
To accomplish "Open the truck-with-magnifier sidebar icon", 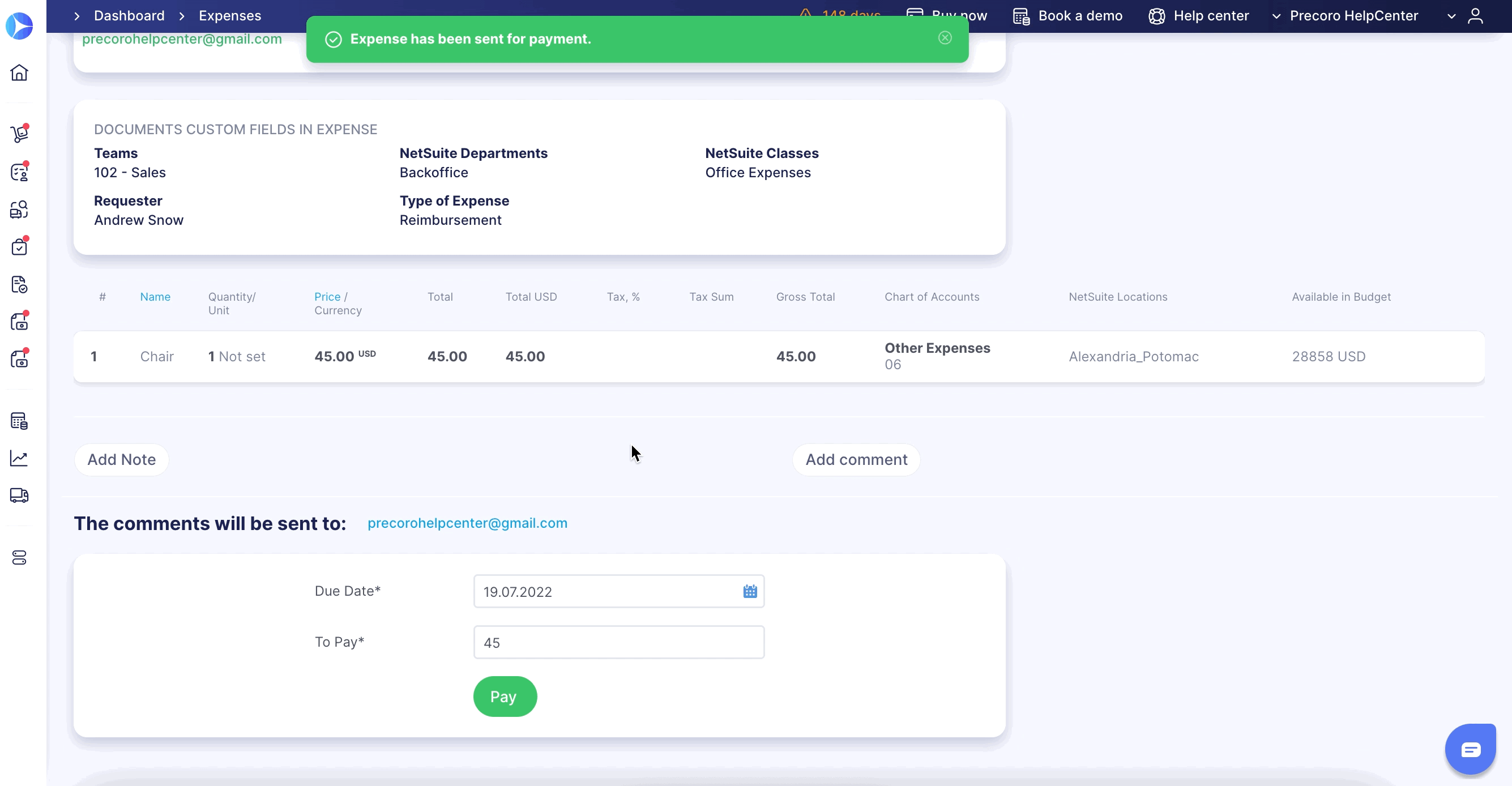I will click(19, 210).
